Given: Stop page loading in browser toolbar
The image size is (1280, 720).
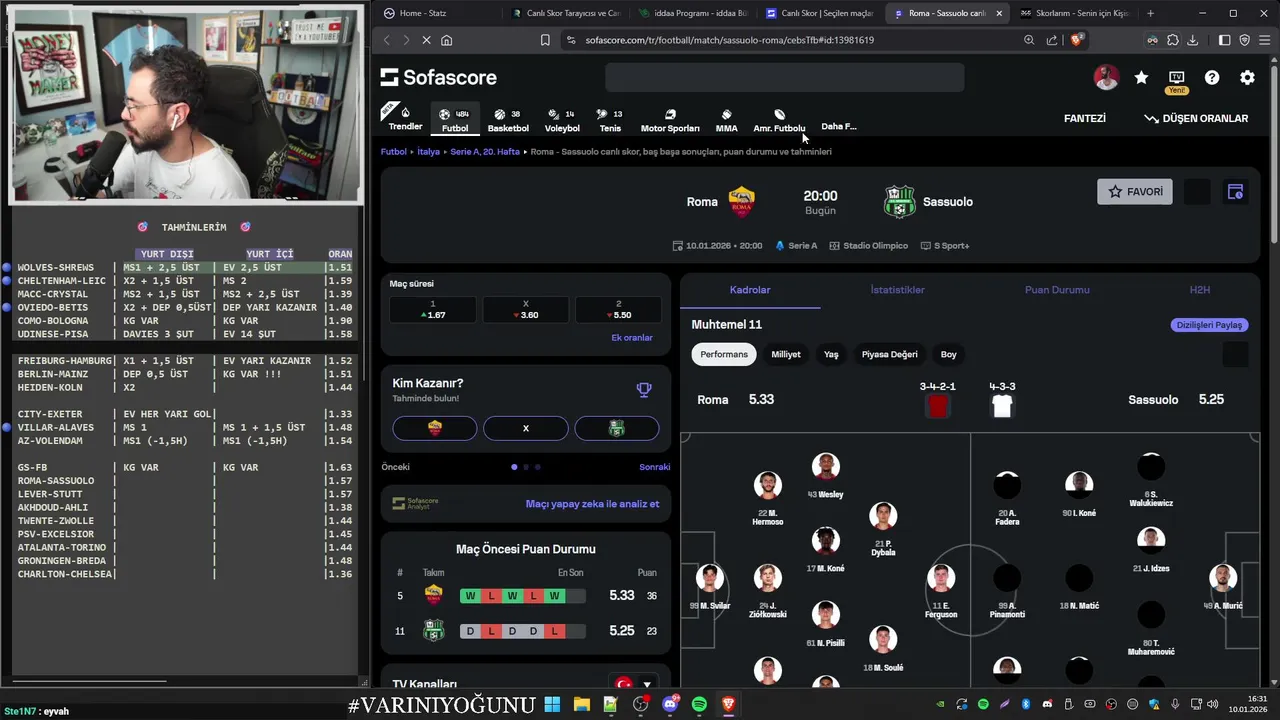Looking at the screenshot, I should (425, 40).
